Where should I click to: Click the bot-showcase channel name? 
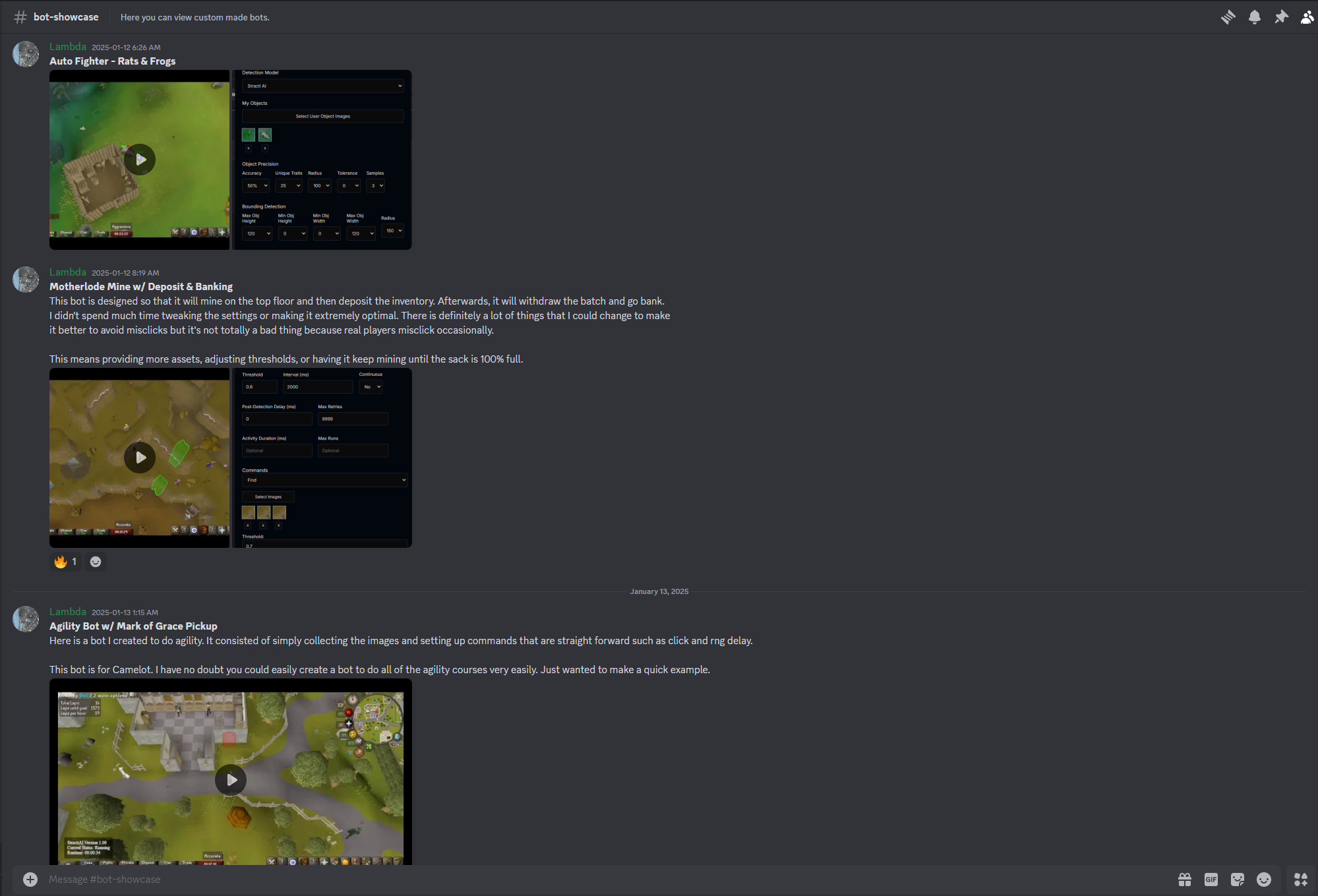[x=66, y=17]
